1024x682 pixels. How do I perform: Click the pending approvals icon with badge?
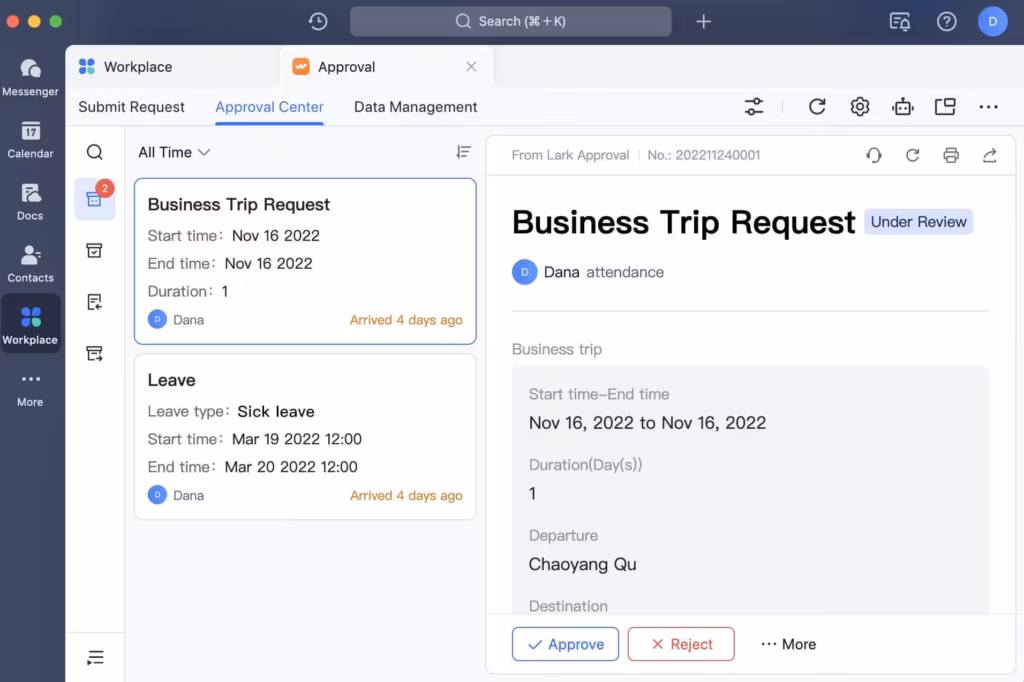coord(95,199)
